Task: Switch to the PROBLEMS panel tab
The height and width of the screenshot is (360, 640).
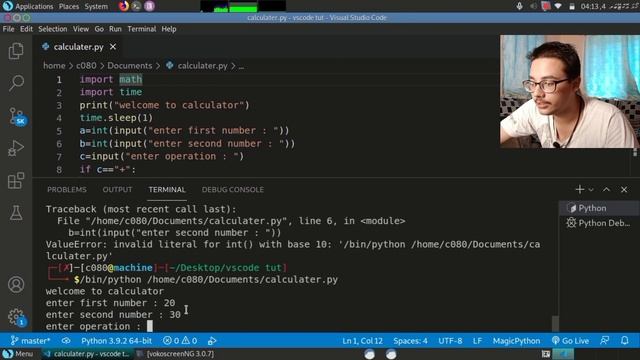Action: 67,189
